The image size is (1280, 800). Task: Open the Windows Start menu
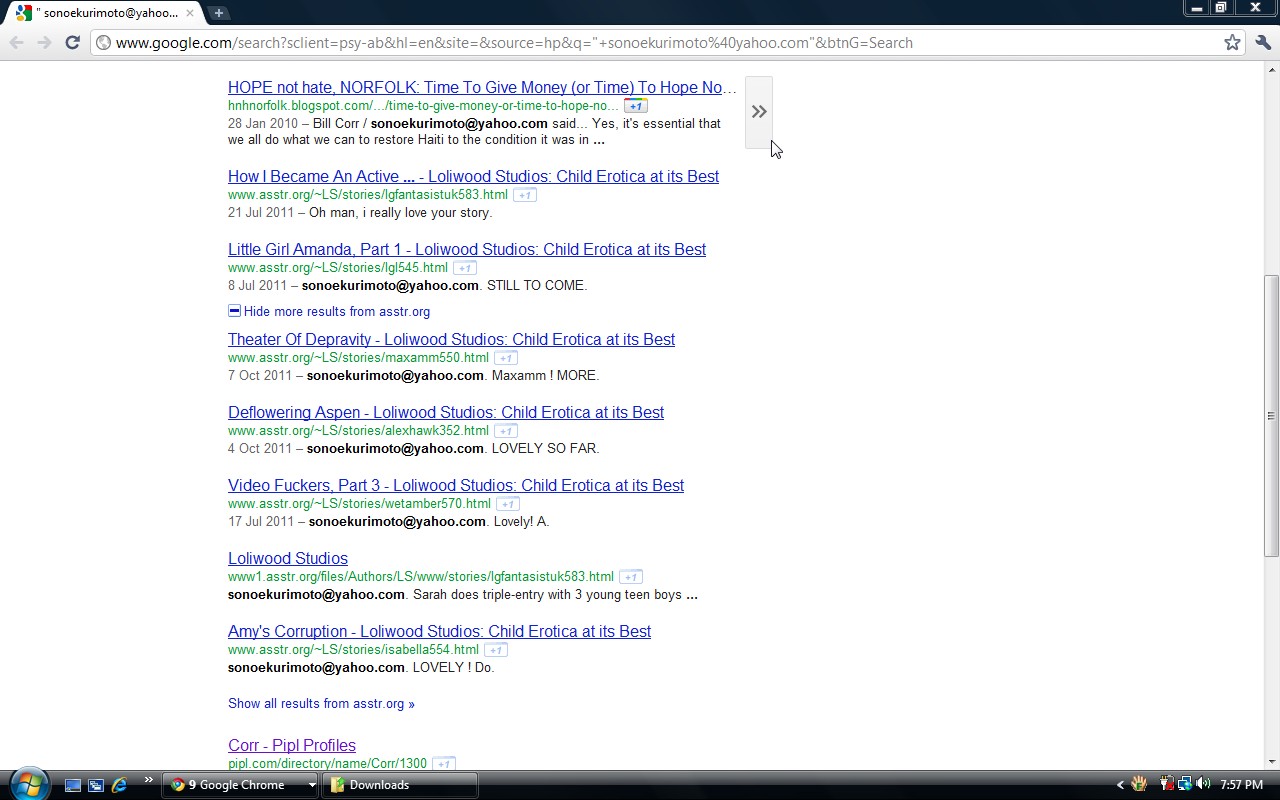pos(28,783)
